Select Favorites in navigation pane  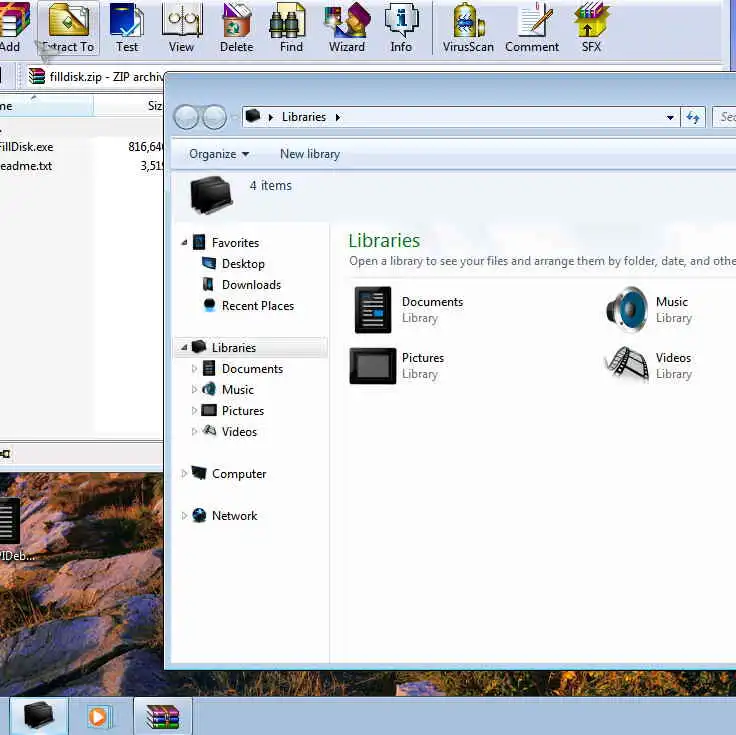[x=235, y=243]
